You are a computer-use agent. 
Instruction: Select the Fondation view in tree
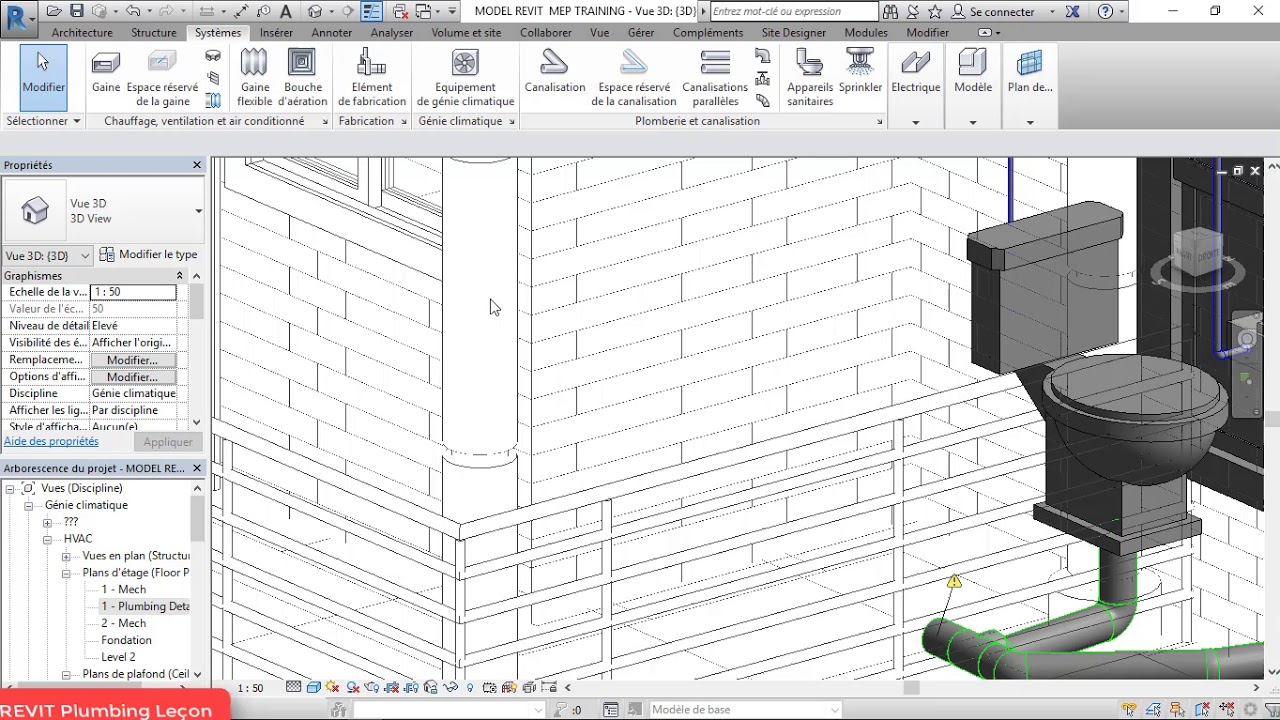click(x=126, y=641)
